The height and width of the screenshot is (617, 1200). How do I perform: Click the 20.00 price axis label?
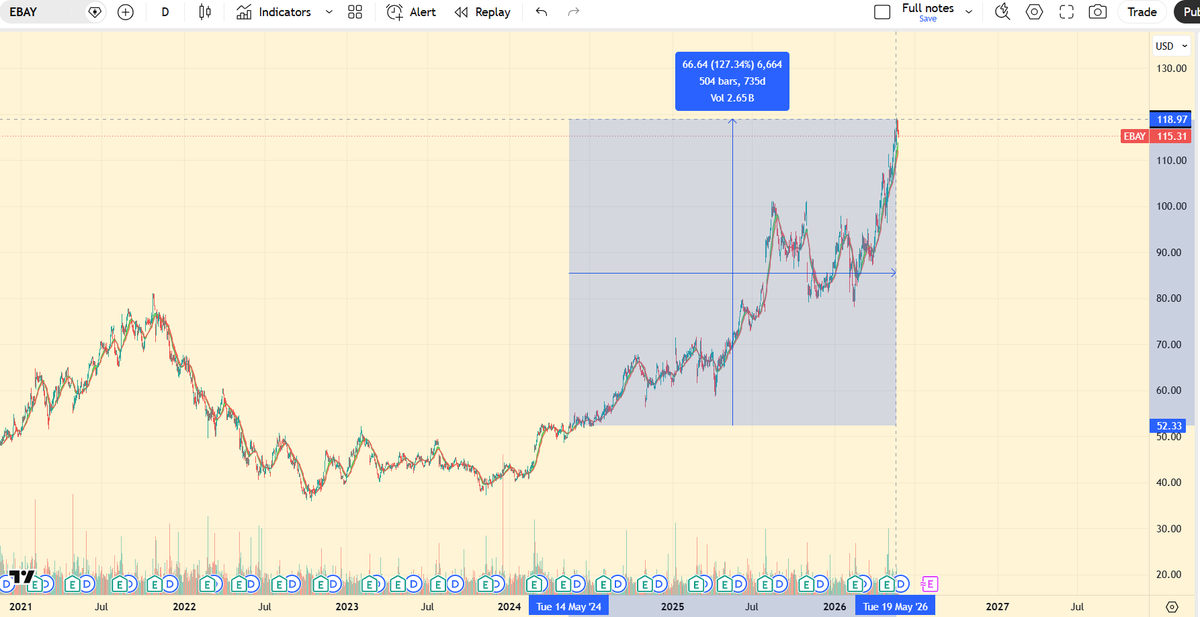pyautogui.click(x=1170, y=574)
